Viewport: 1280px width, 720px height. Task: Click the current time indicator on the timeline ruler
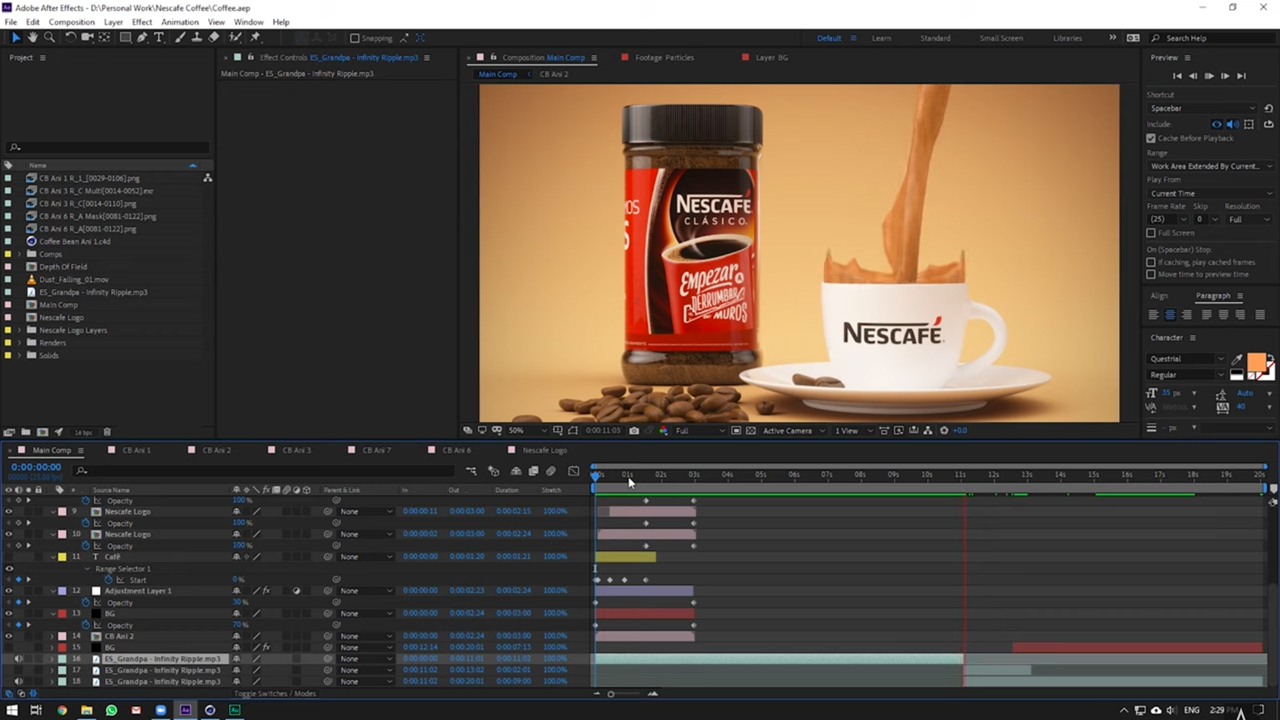[596, 476]
